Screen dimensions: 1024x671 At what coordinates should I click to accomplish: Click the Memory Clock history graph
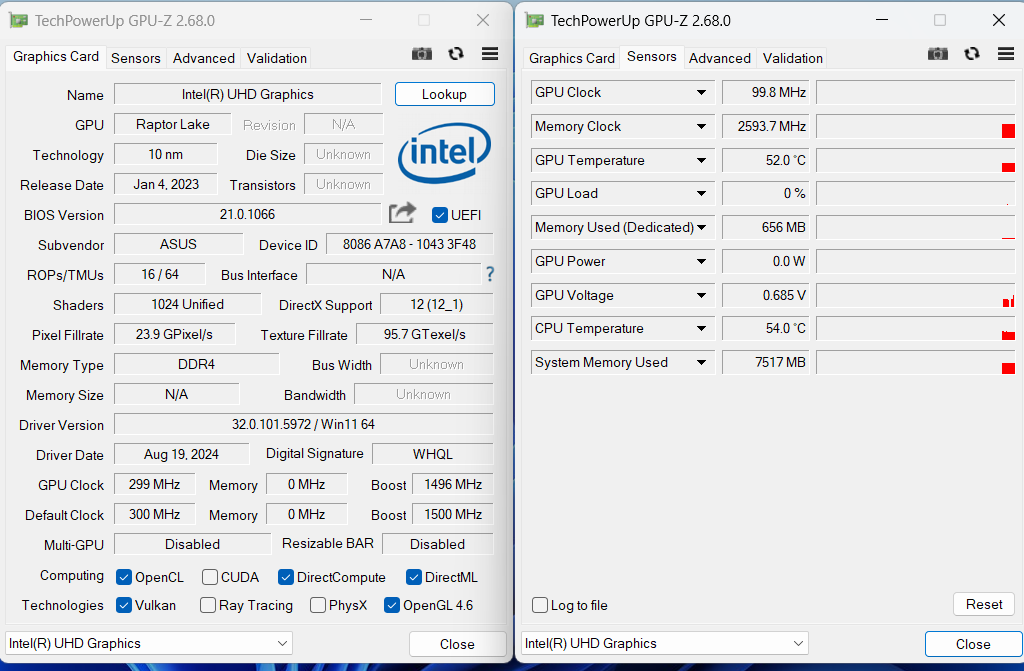coord(915,126)
